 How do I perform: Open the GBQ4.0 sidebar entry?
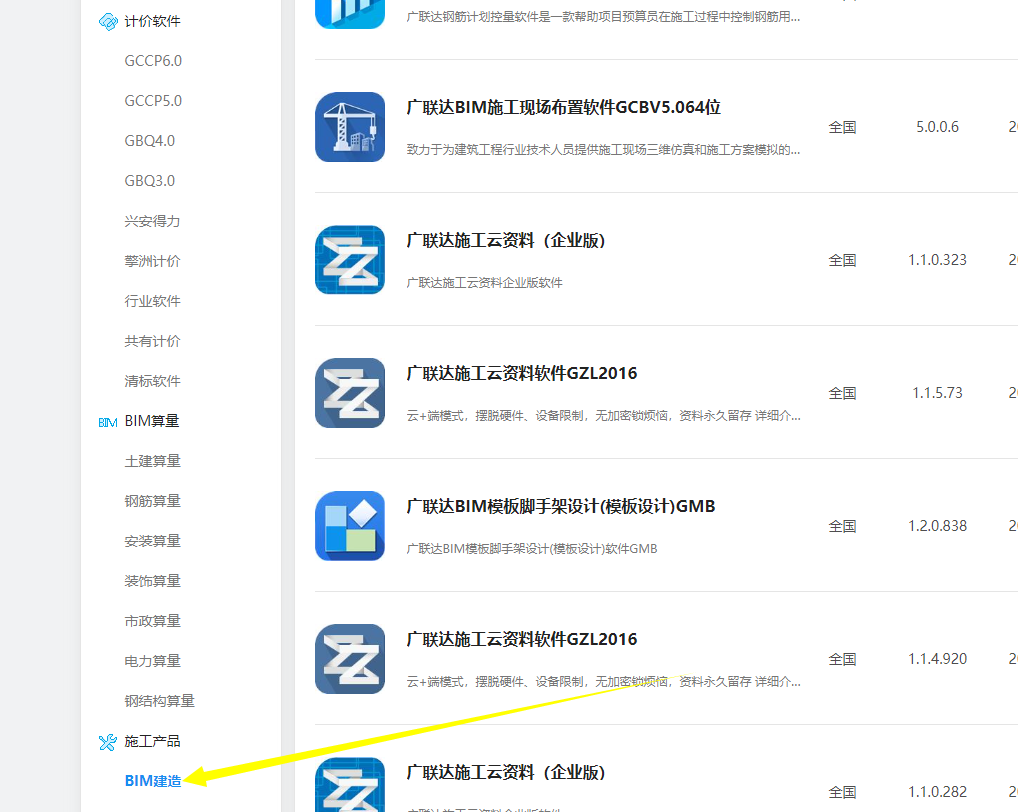(150, 141)
